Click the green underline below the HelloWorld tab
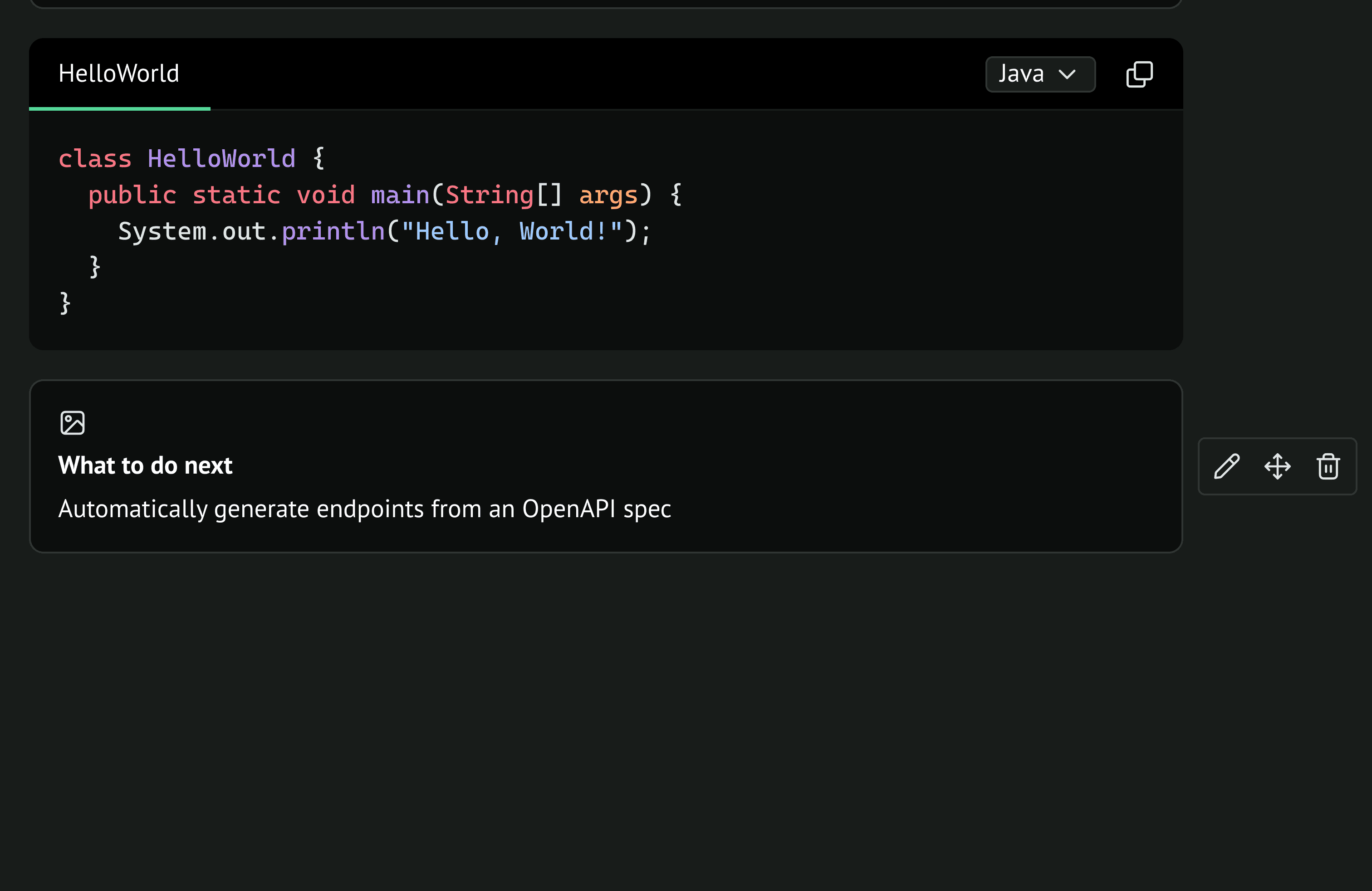This screenshot has height=891, width=1372. pos(119,108)
